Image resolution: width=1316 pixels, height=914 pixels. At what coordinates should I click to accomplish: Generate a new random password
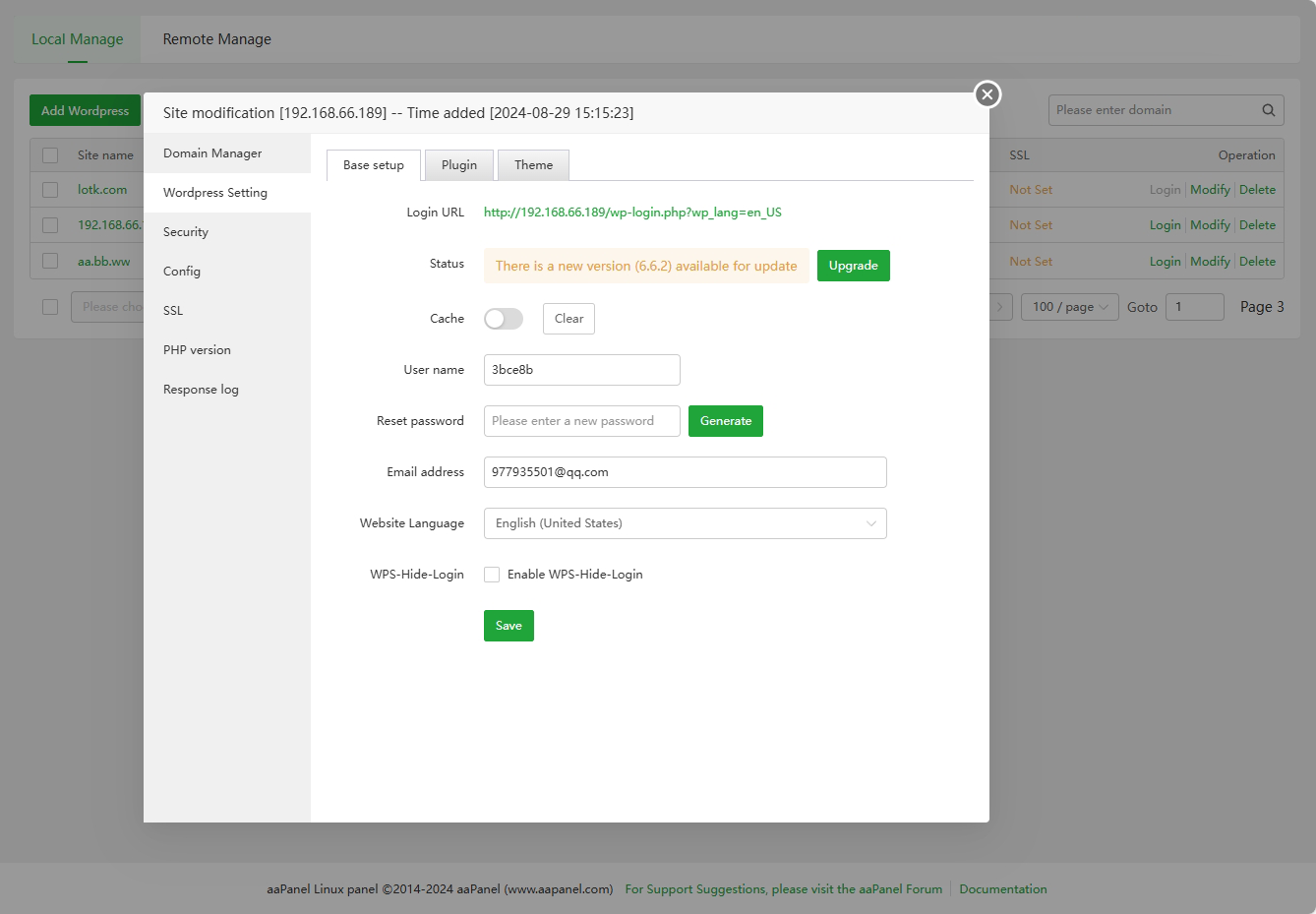[725, 421]
